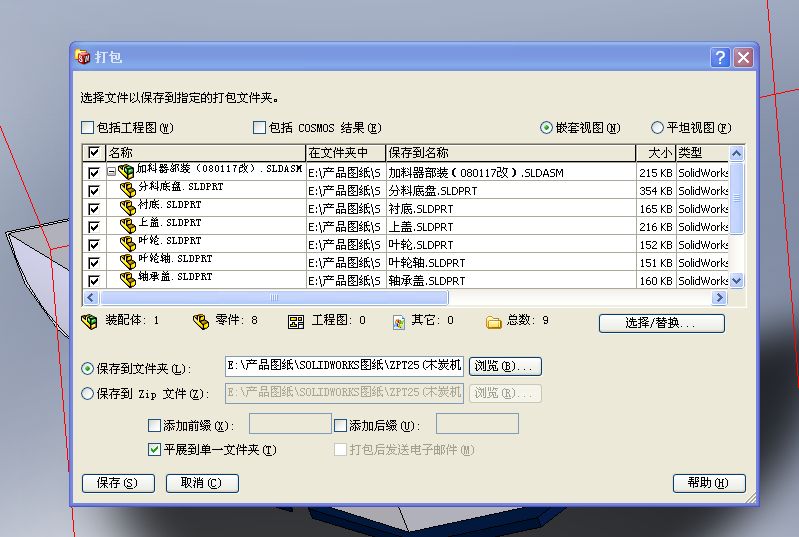Click the 添加前缀 text field
The height and width of the screenshot is (537, 799).
pos(290,424)
